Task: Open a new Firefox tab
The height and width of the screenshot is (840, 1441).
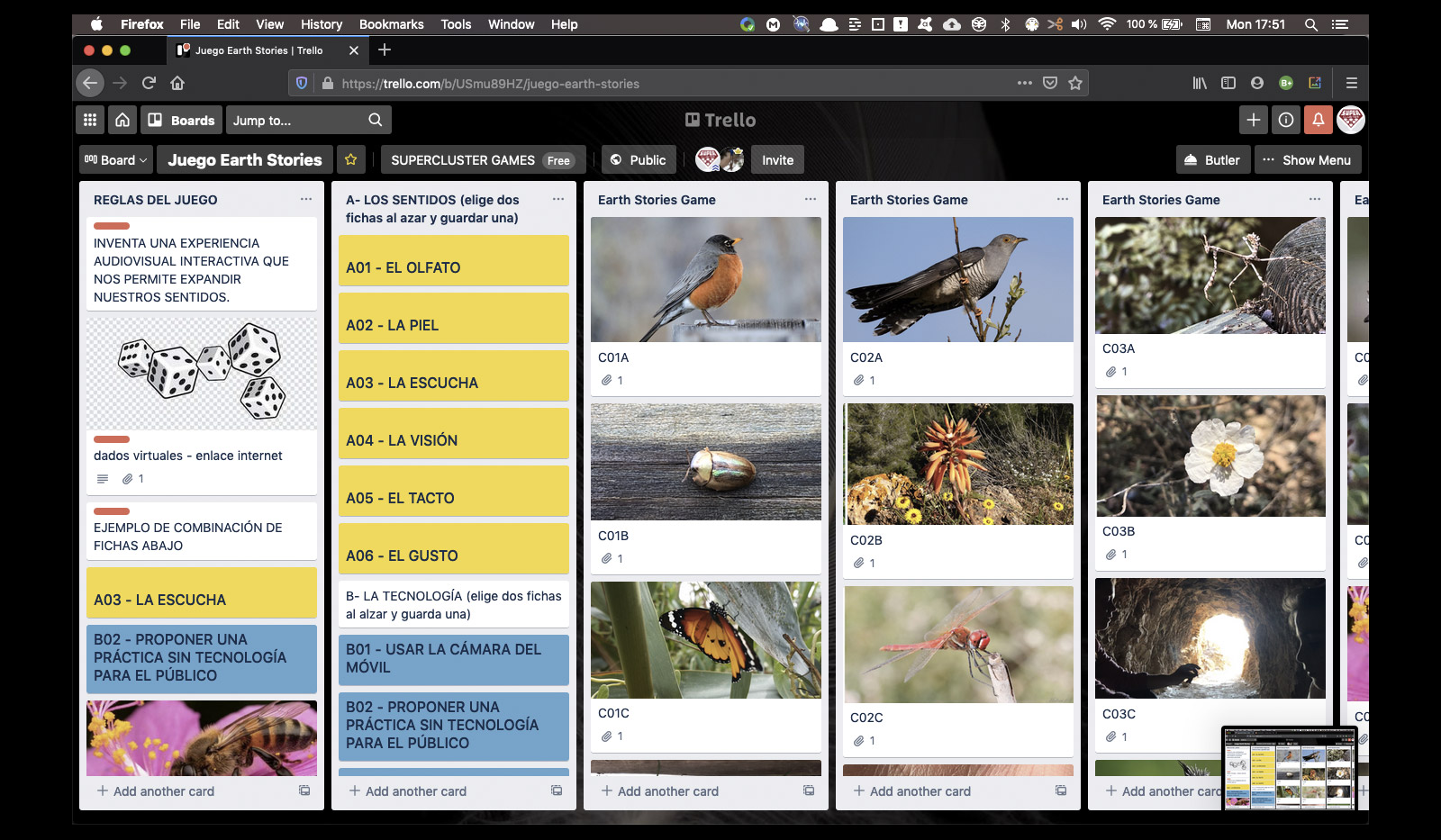Action: point(385,50)
